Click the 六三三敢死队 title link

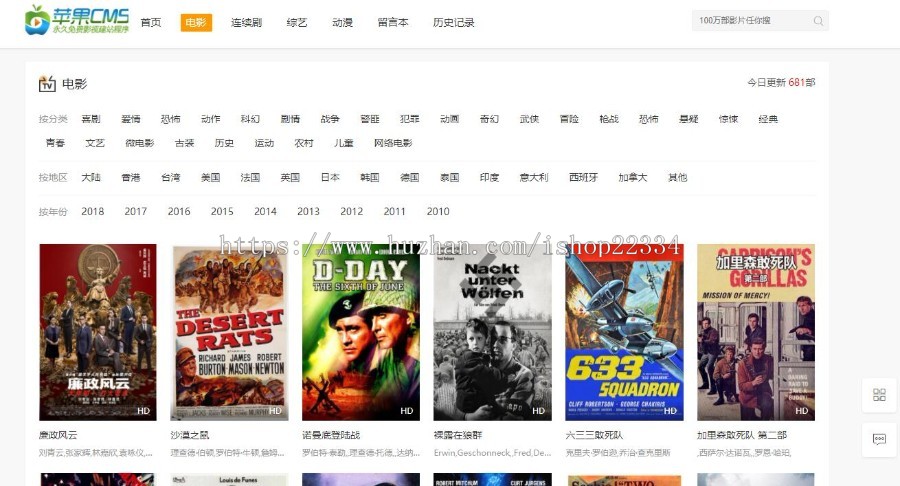[594, 436]
